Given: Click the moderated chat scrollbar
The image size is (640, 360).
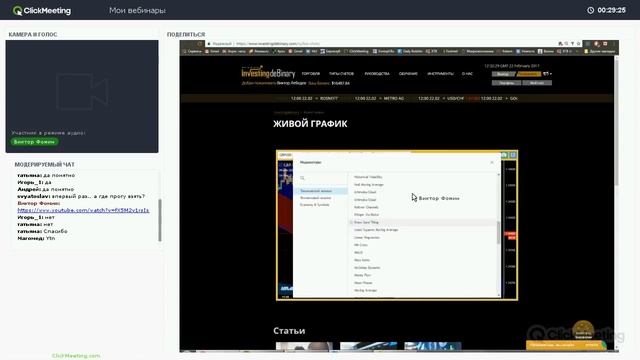Looking at the screenshot, I should click(160, 220).
